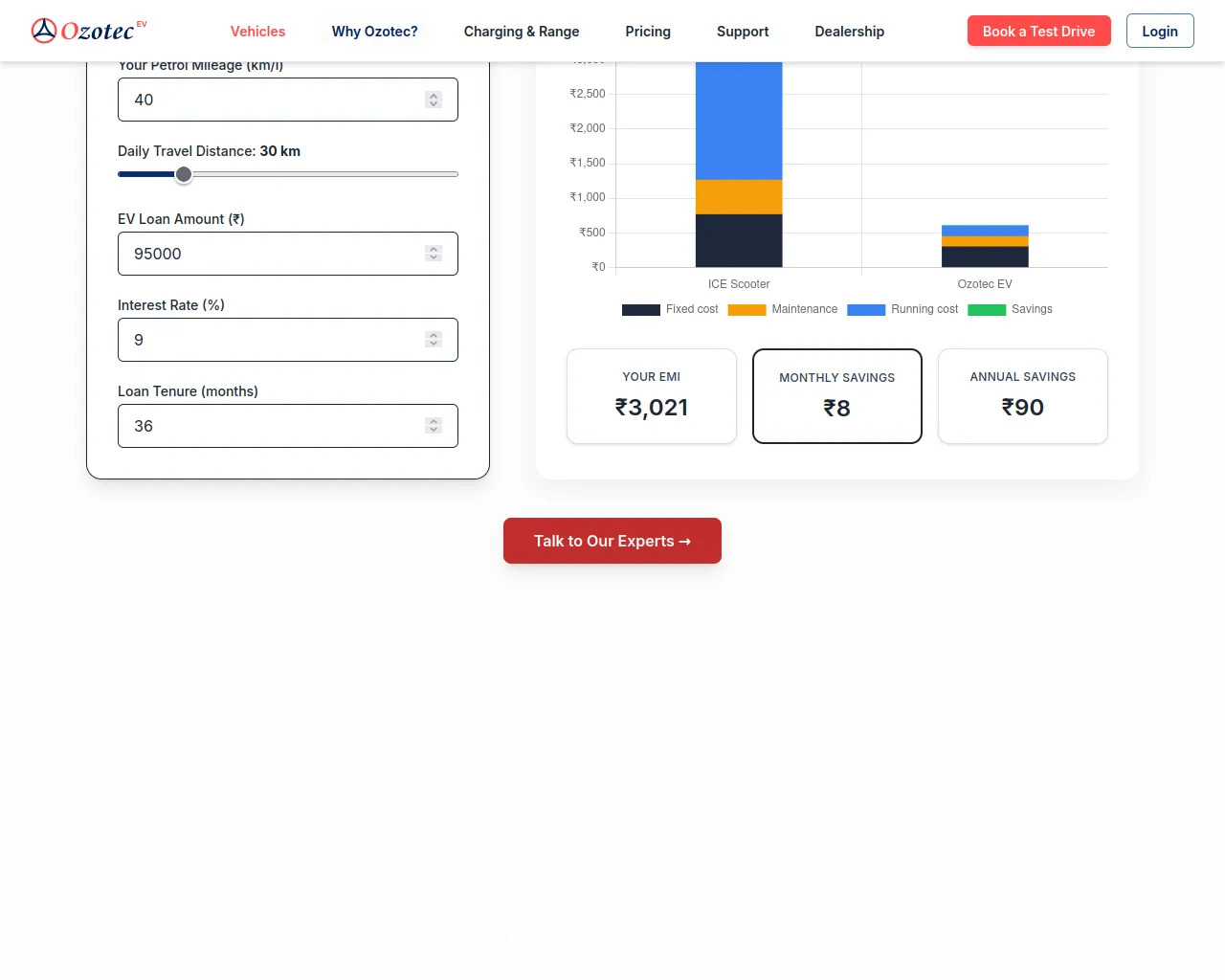Click ICE Scooter blue running cost bar

coord(739,121)
